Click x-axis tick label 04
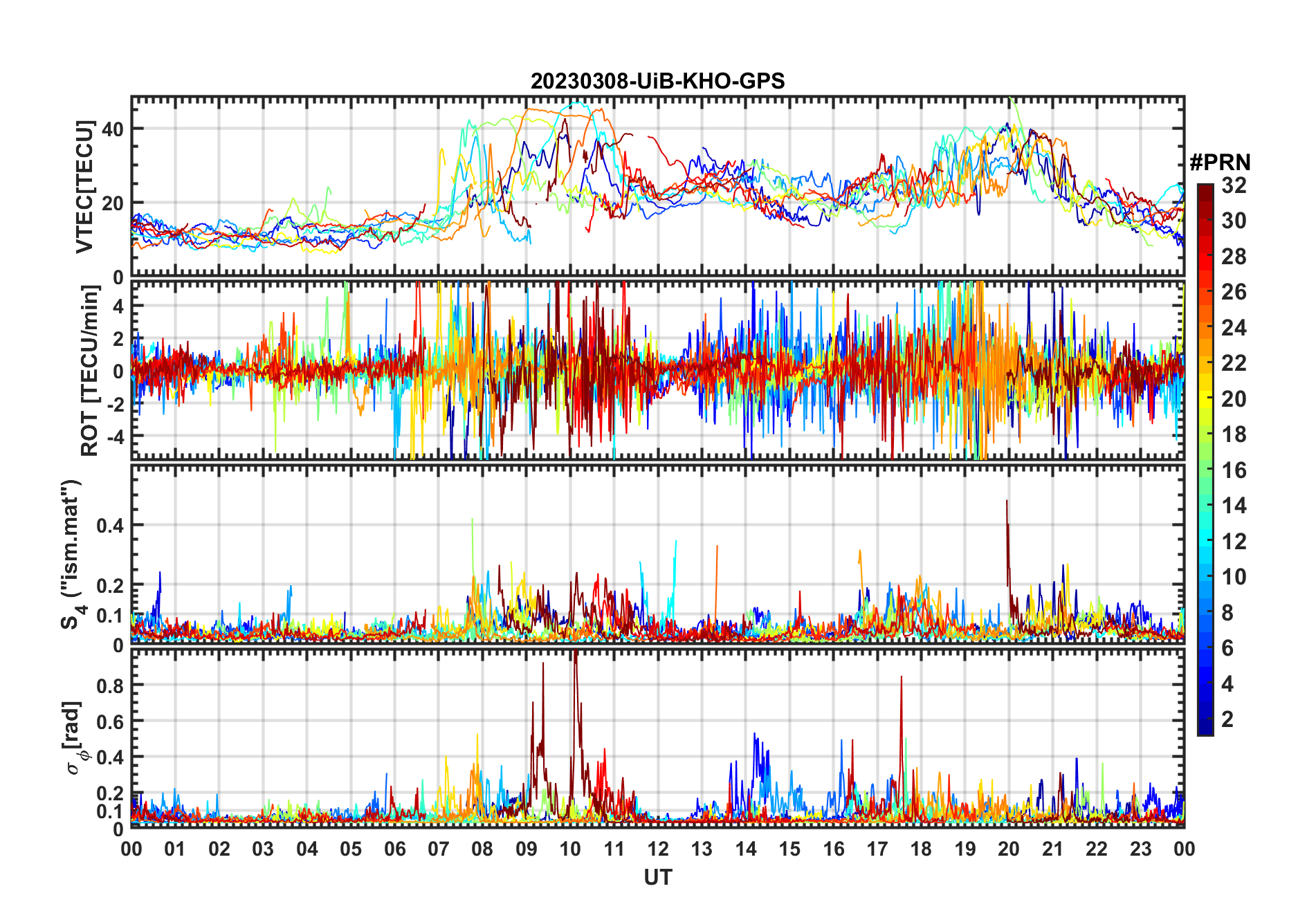This screenshot has width=1316, height=920. [x=307, y=849]
